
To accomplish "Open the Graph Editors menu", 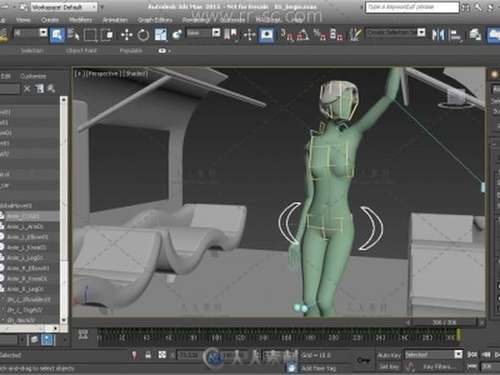I will 155,20.
